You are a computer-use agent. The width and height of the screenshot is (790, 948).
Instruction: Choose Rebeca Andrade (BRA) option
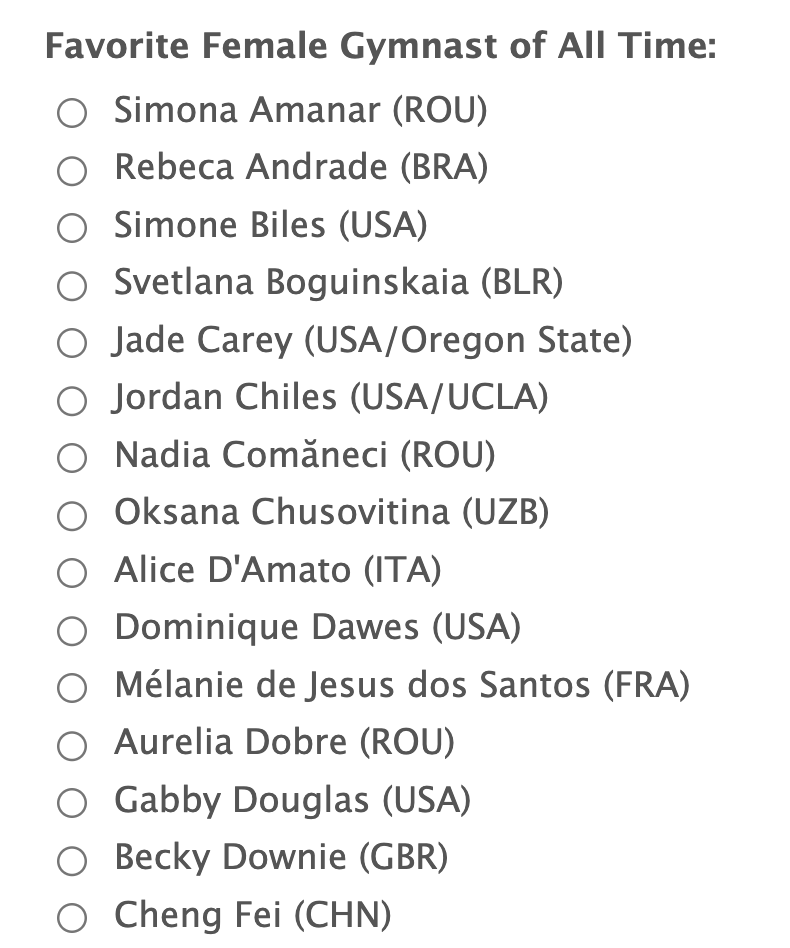72,171
